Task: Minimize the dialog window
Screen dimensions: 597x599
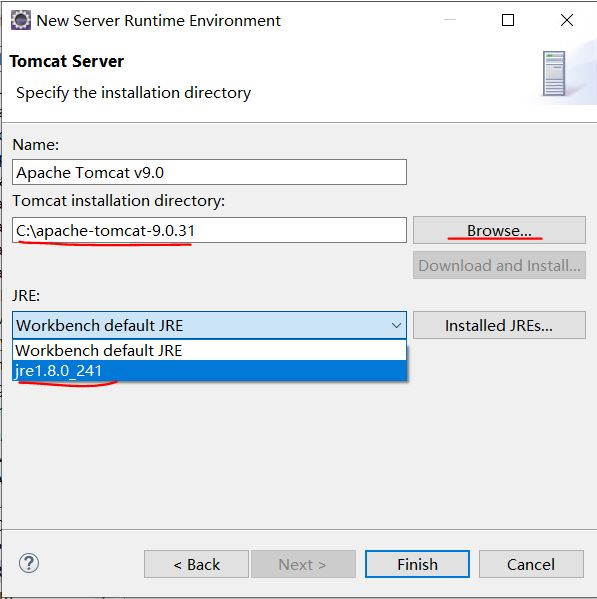Action: click(x=450, y=20)
